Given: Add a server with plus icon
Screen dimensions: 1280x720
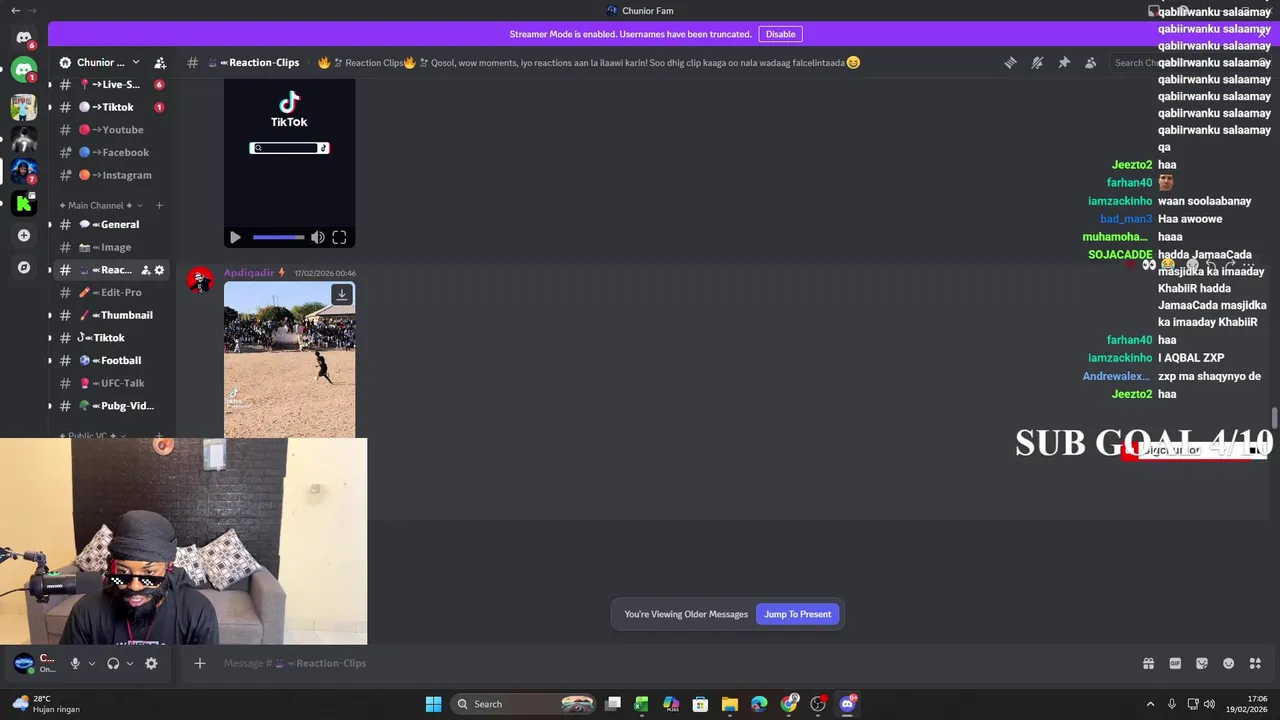Looking at the screenshot, I should [24, 236].
